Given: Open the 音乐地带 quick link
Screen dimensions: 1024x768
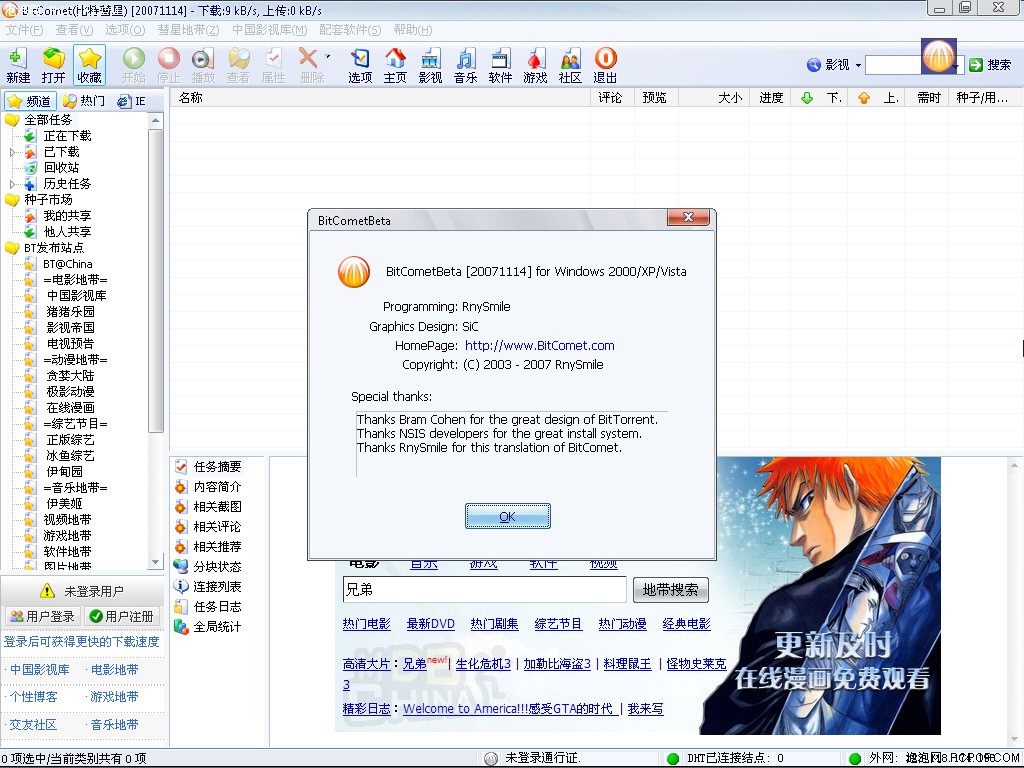Looking at the screenshot, I should [114, 725].
